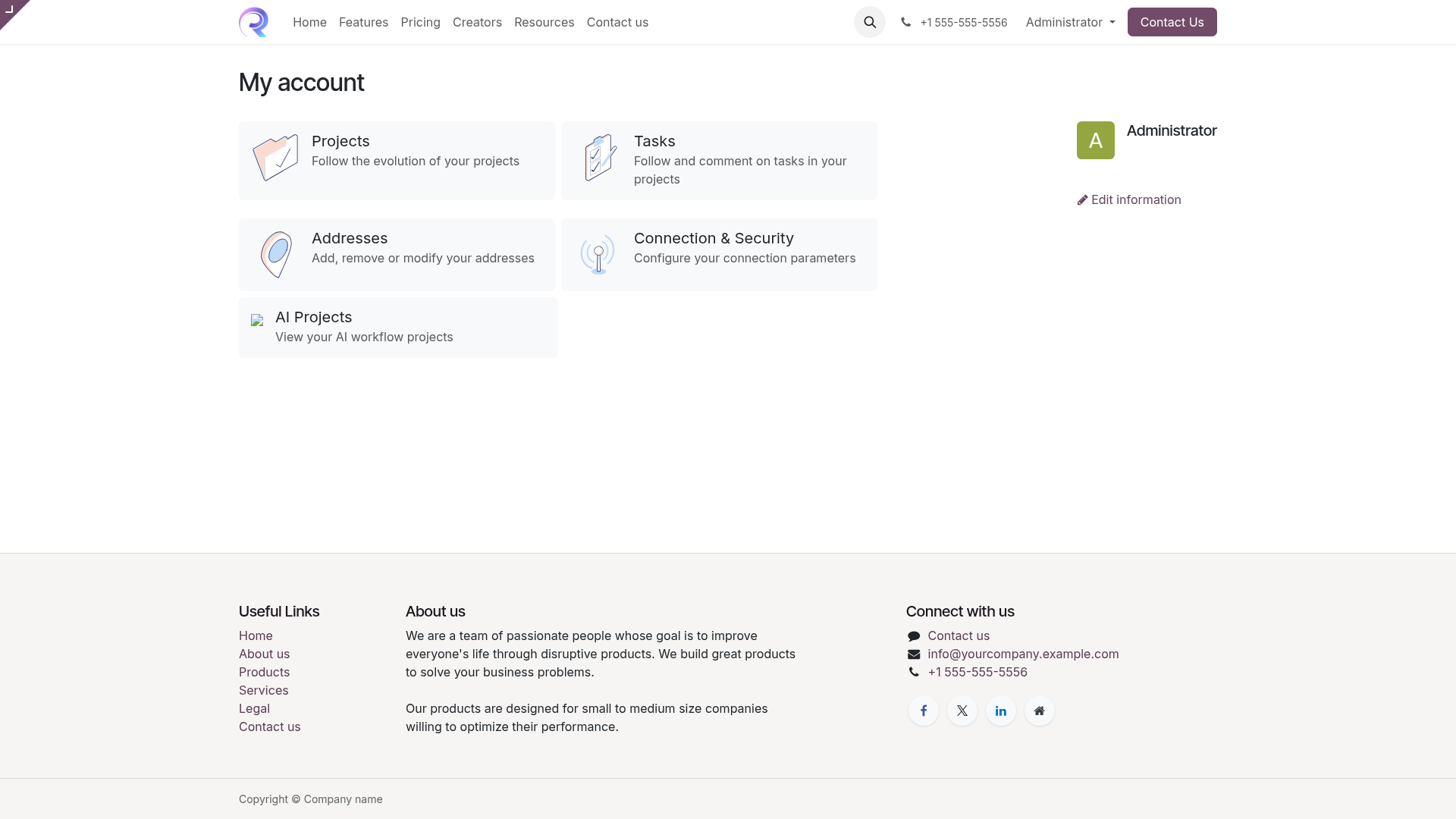The height and width of the screenshot is (819, 1456).
Task: Click the home icon in social buttons
Action: 1040,711
